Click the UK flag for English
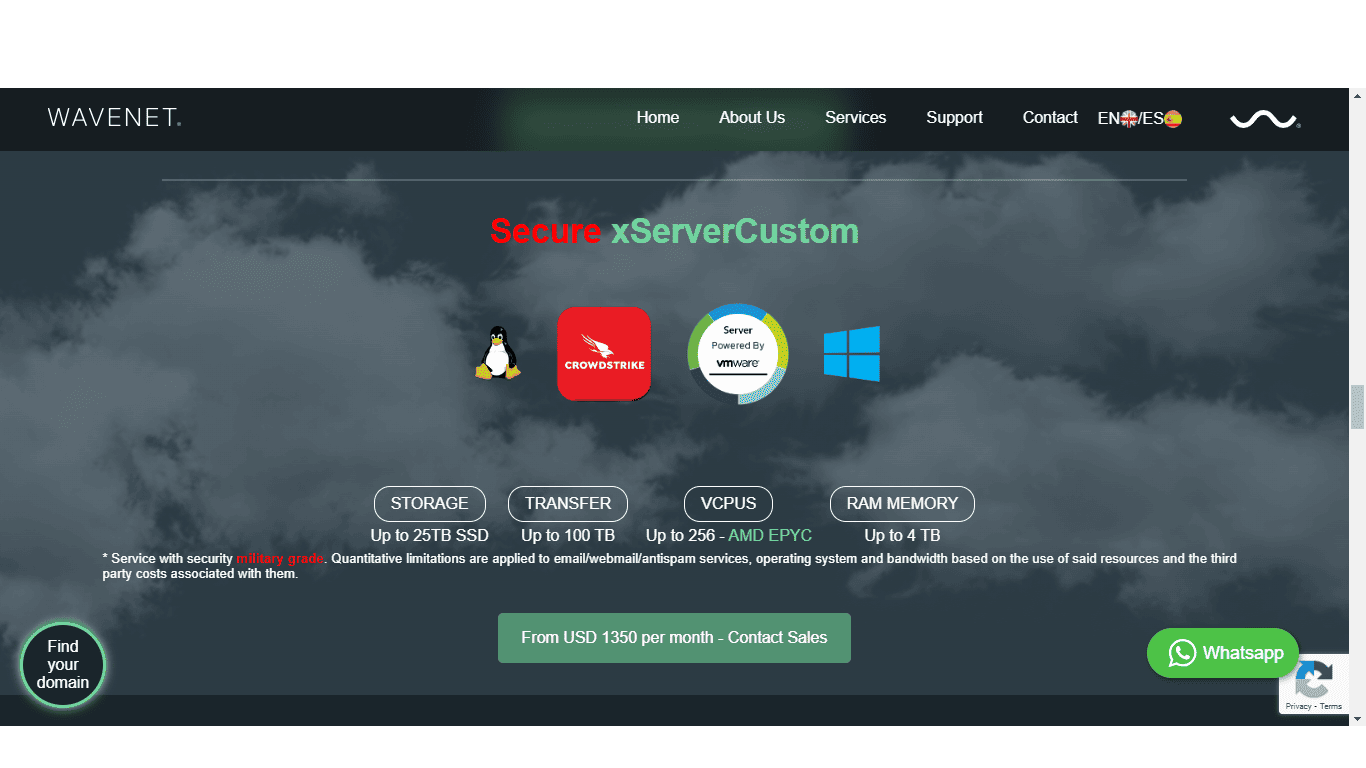Screen dimensions: 1366x768 click(1129, 118)
